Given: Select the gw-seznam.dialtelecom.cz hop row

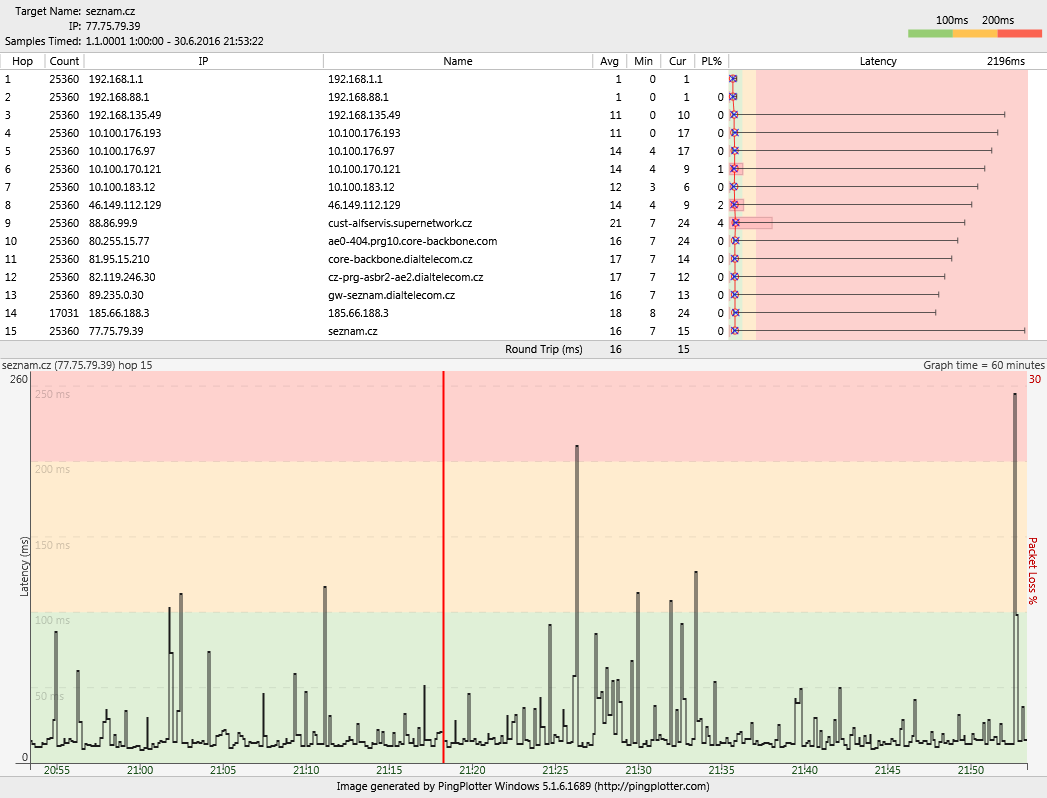Looking at the screenshot, I should [x=391, y=294].
